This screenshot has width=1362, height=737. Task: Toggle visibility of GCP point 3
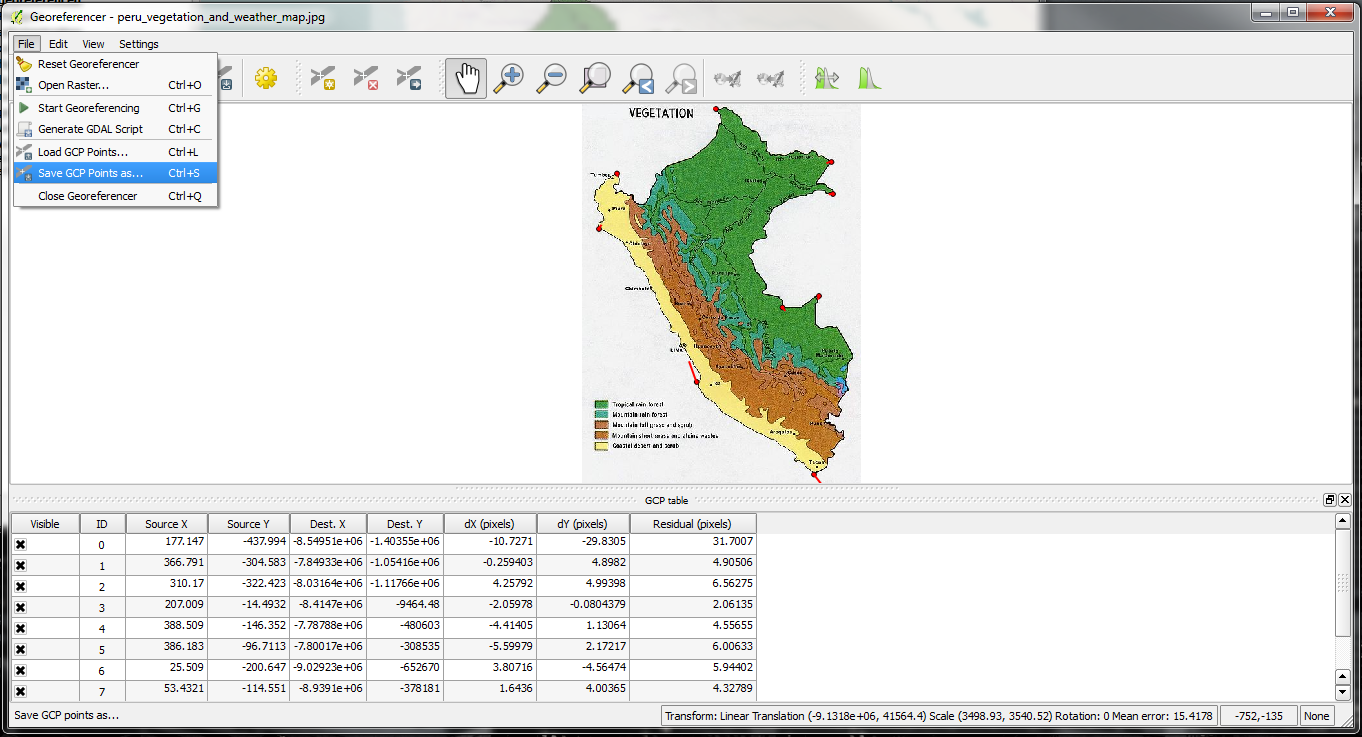click(20, 607)
